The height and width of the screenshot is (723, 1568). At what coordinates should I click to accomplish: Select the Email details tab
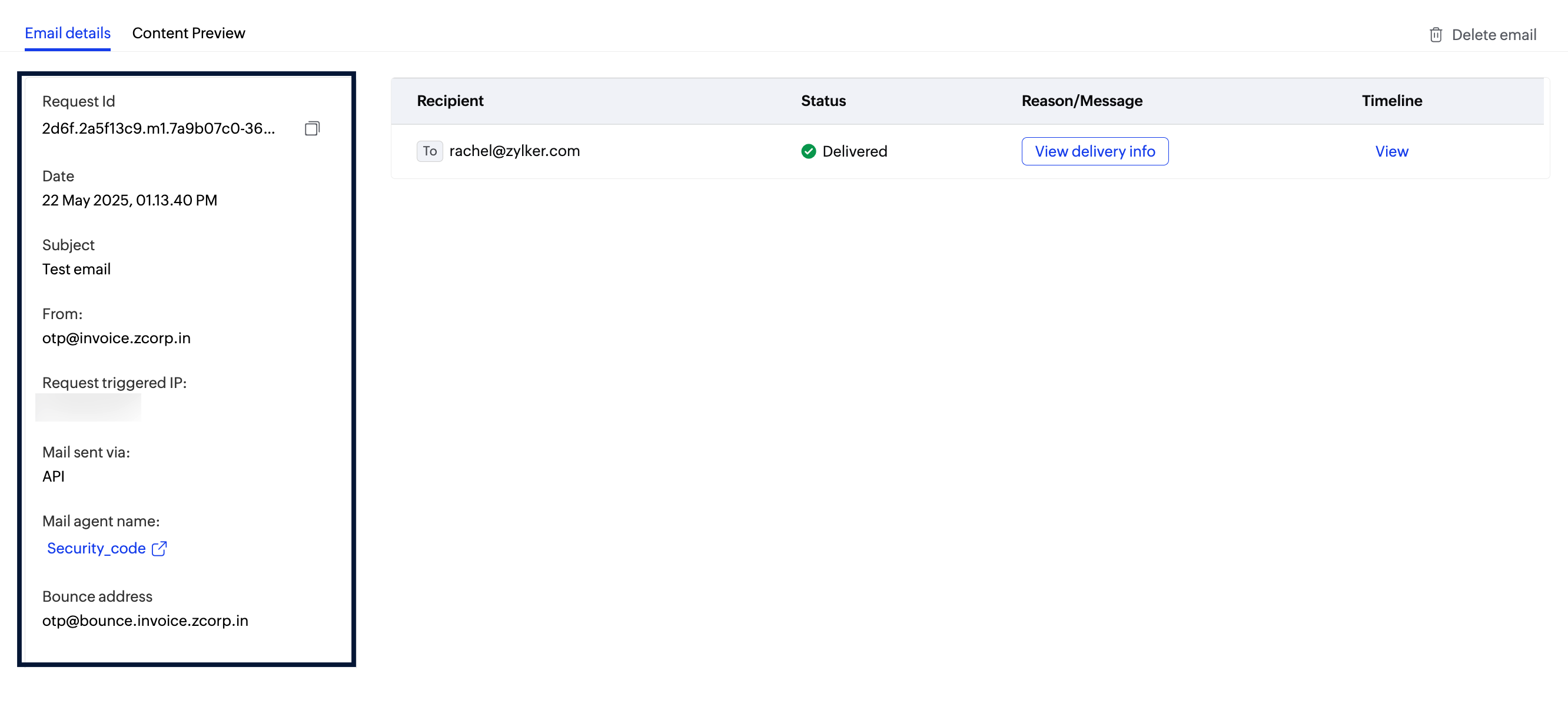coord(68,33)
